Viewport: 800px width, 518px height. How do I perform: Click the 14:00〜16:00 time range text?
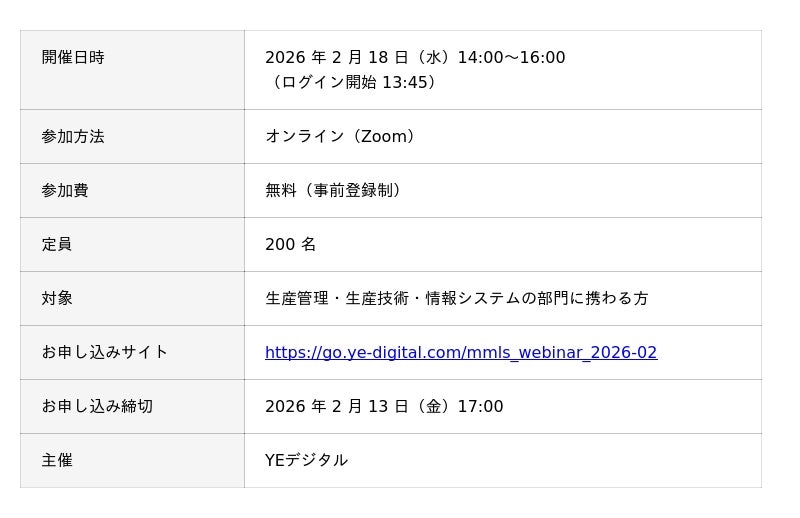(511, 58)
